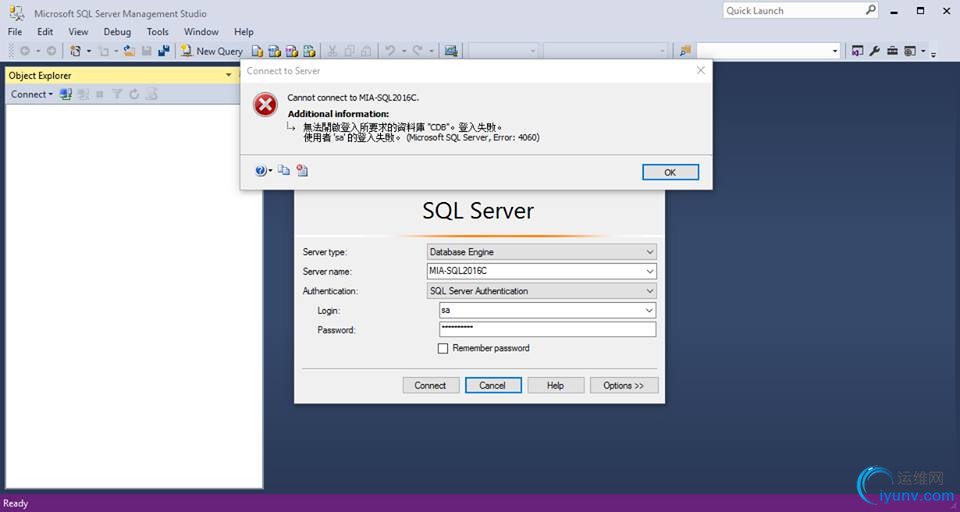The height and width of the screenshot is (512, 960).
Task: Open the File menu
Action: tap(15, 31)
